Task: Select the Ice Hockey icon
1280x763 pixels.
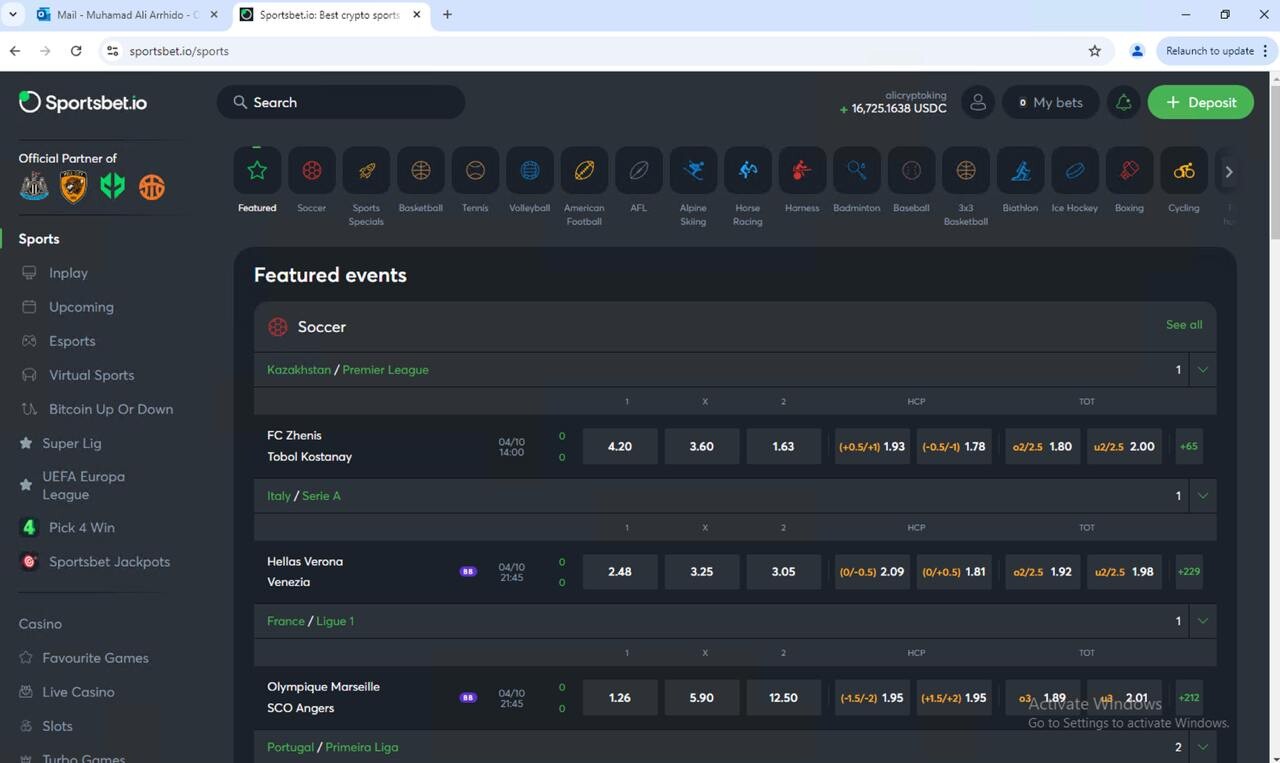Action: coord(1075,171)
